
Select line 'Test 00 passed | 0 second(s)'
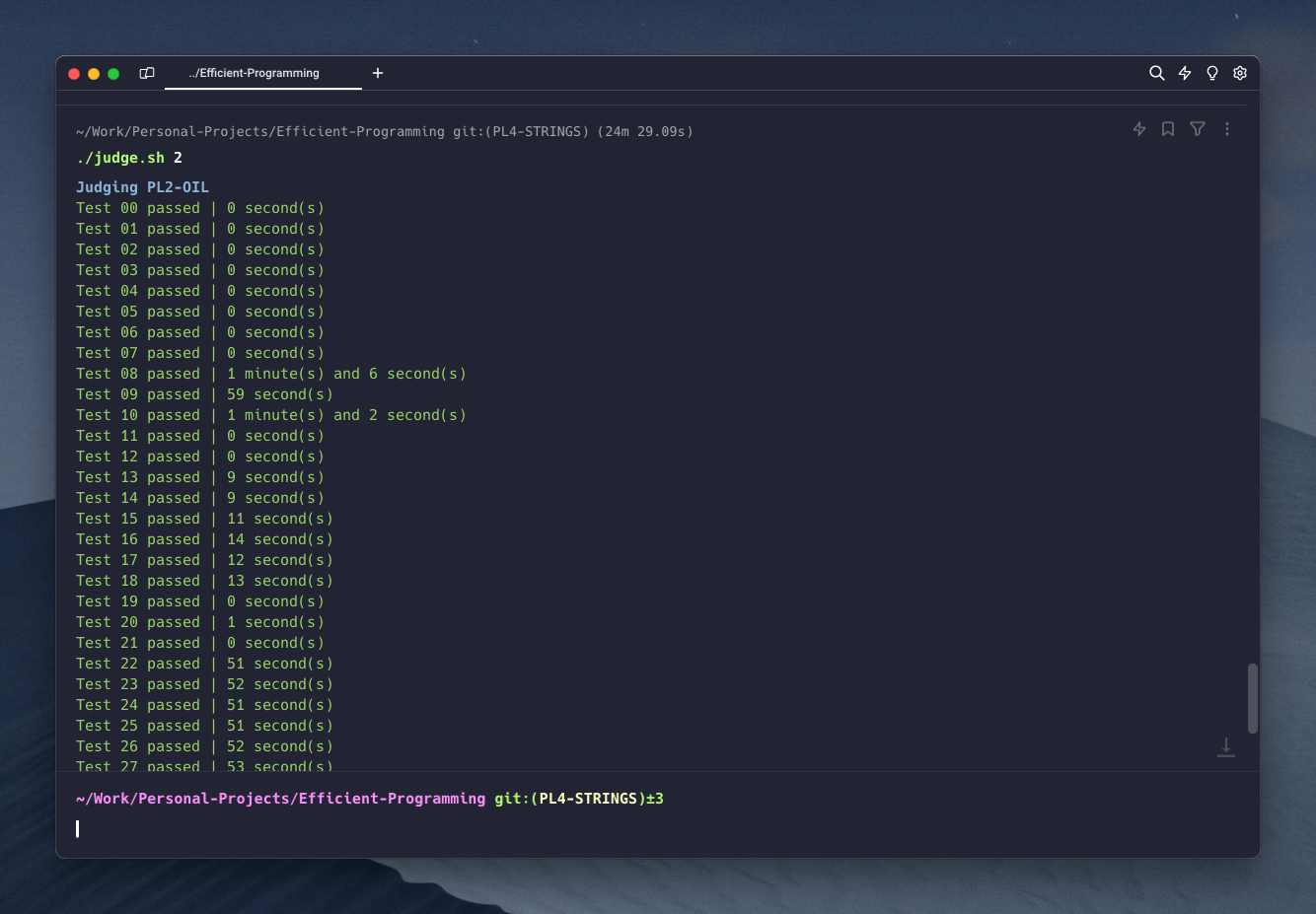click(200, 208)
